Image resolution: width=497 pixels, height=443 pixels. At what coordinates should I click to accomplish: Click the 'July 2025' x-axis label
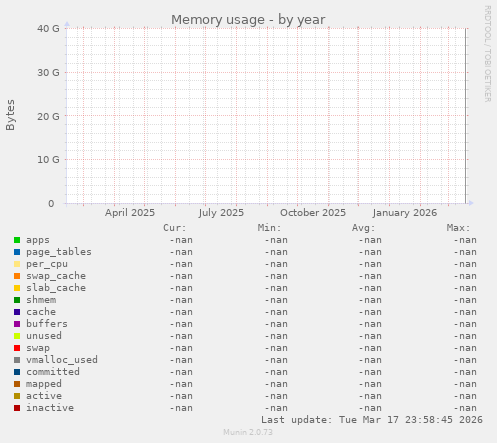click(221, 213)
